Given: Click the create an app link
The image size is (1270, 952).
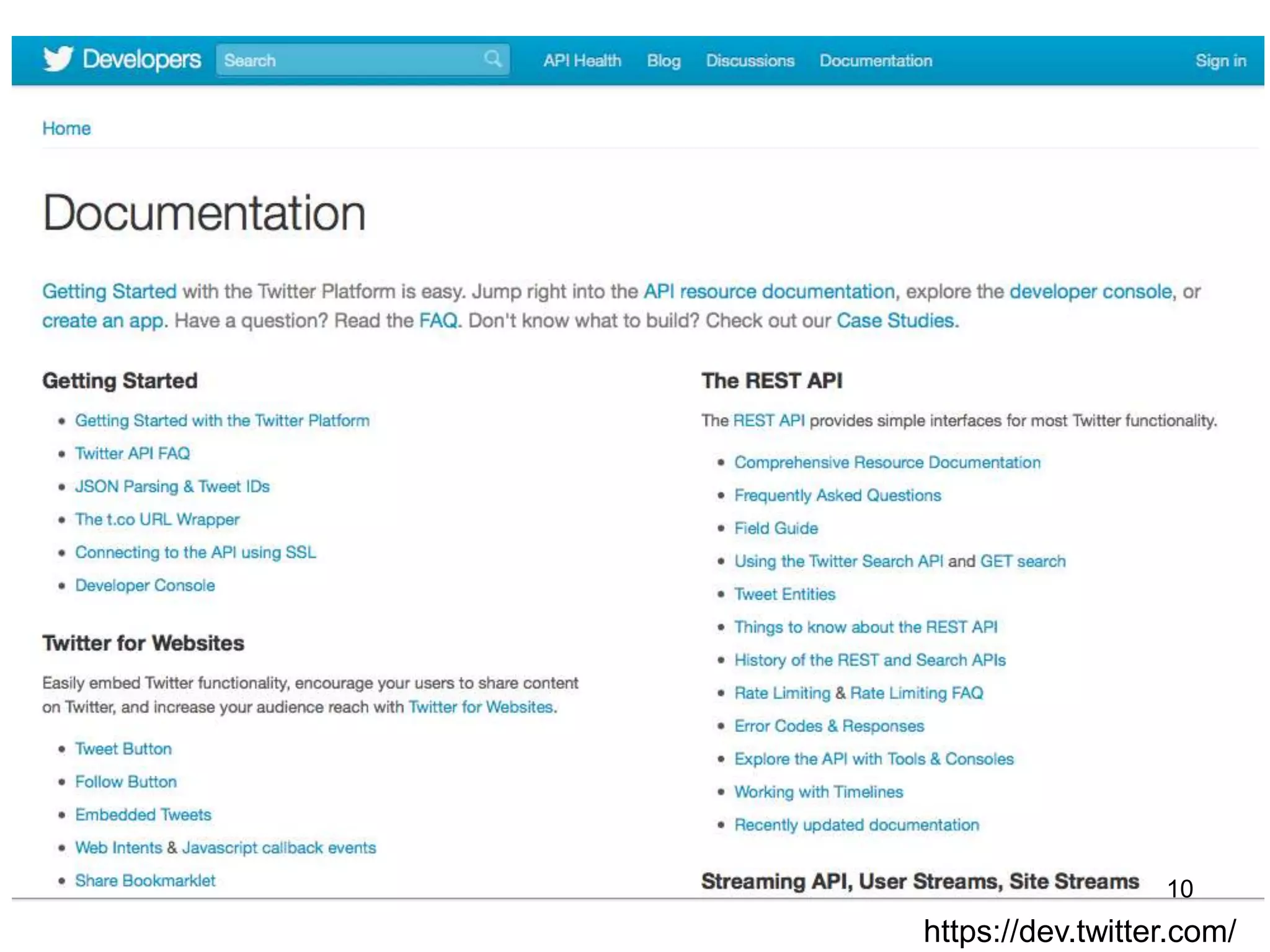Looking at the screenshot, I should click(103, 321).
